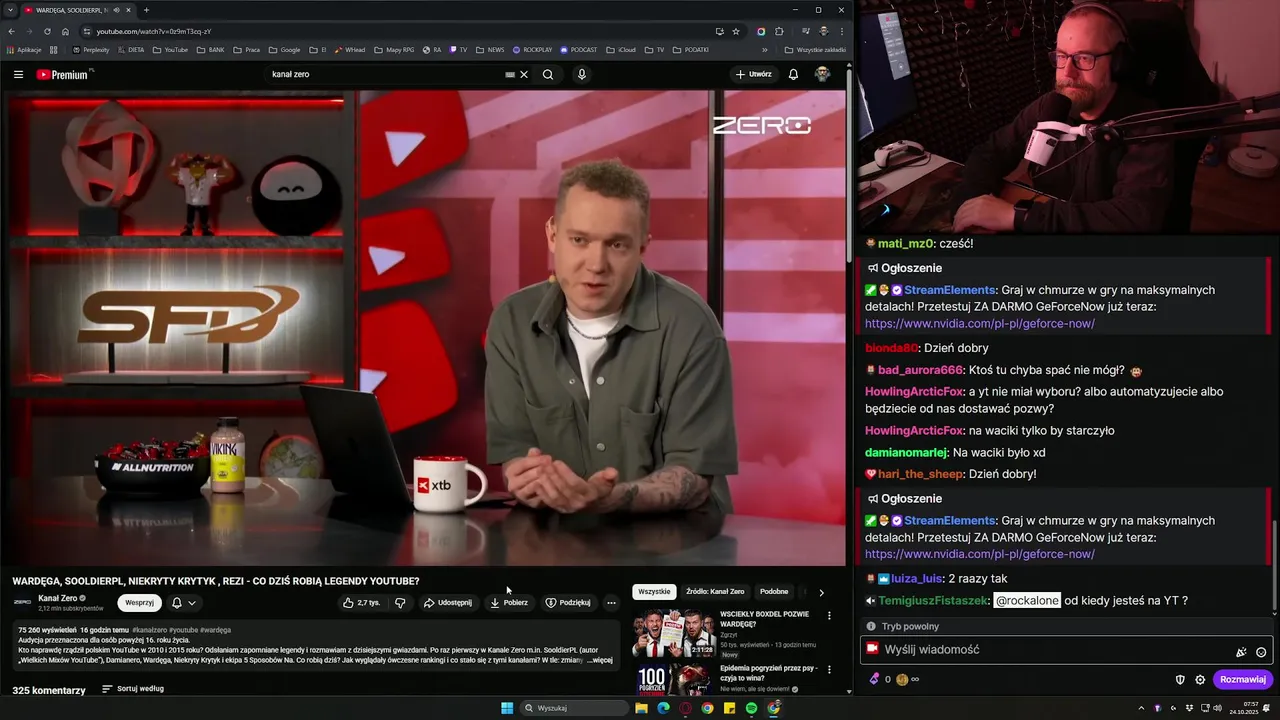Viewport: 1280px width, 720px height.
Task: Click the Wyszukaj taskbar search box
Action: [575, 708]
